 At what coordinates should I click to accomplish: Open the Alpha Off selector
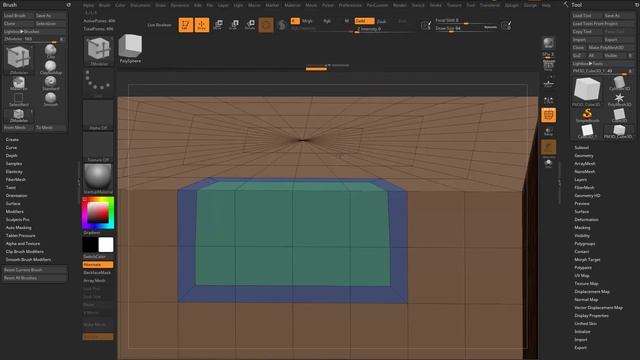(x=98, y=116)
